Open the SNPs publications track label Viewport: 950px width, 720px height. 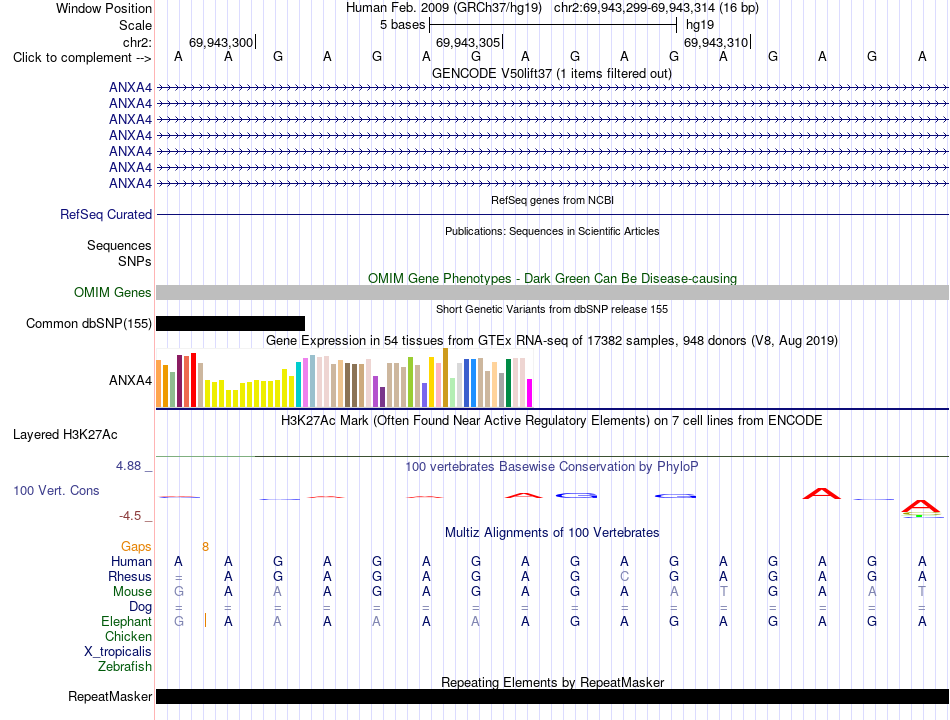coord(135,261)
